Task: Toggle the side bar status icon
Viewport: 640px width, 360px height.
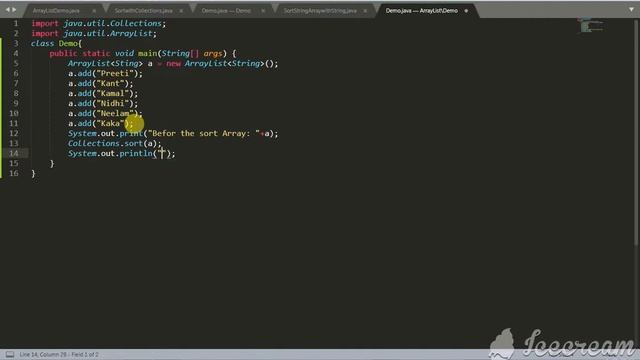Action: click(10, 354)
